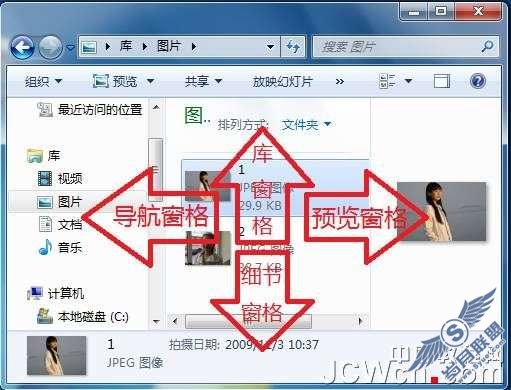Viewport: 511px width, 390px height.
Task: Show more toolbar commands with » chevron
Action: (339, 82)
